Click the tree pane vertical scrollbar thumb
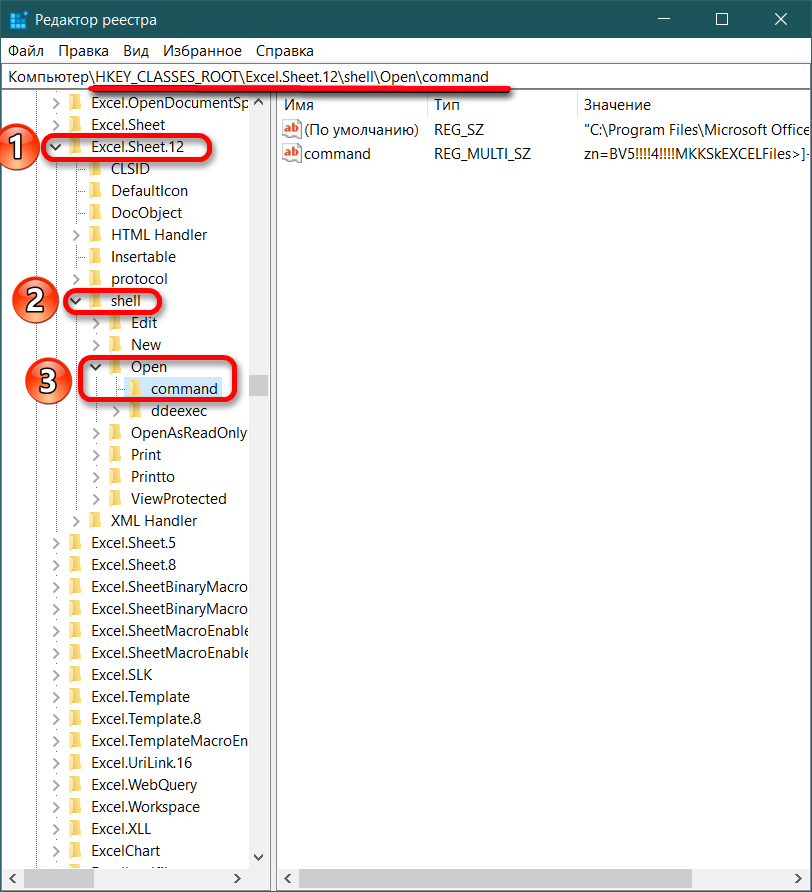The image size is (812, 892). 259,385
